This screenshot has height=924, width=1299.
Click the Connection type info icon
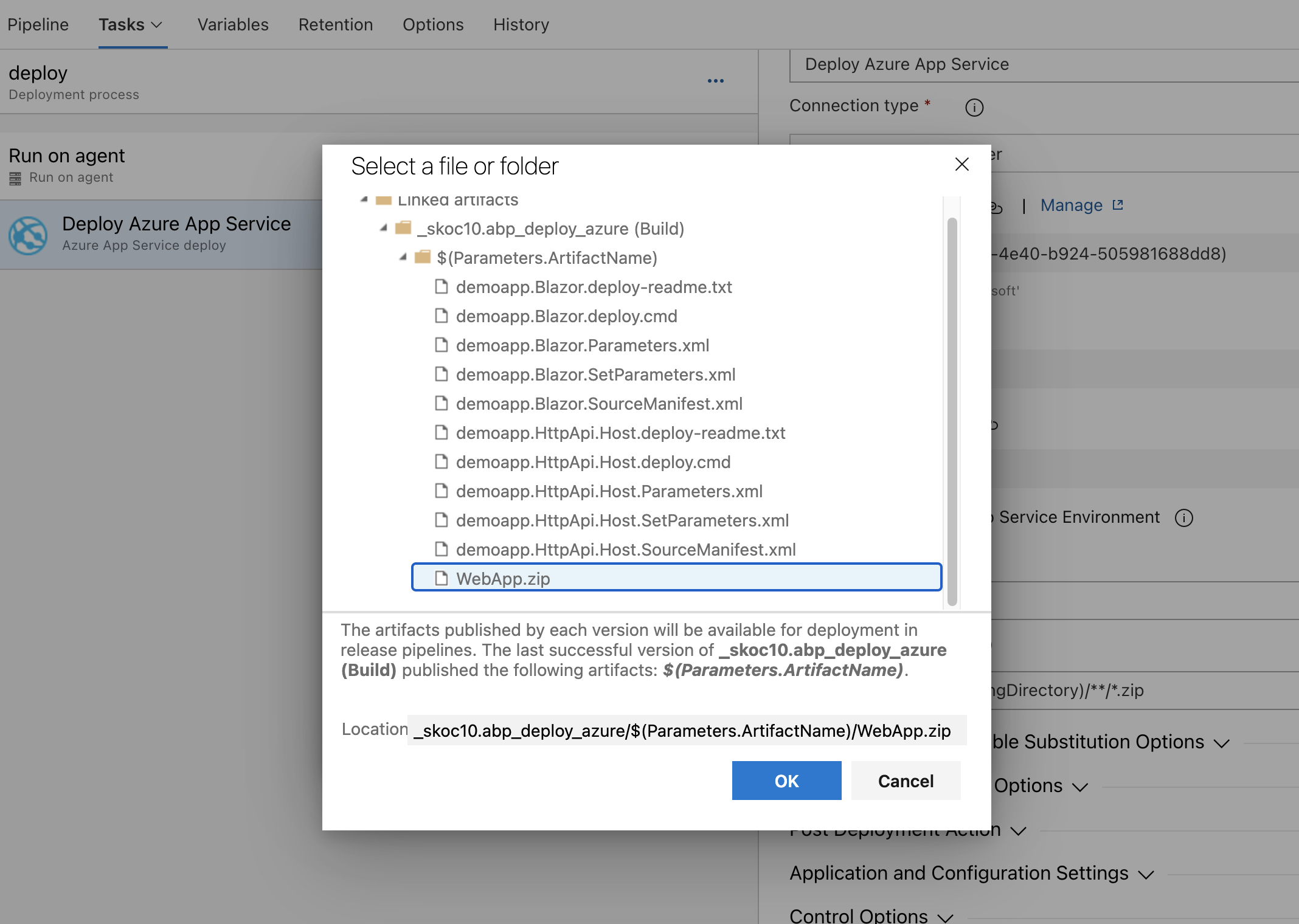click(974, 108)
